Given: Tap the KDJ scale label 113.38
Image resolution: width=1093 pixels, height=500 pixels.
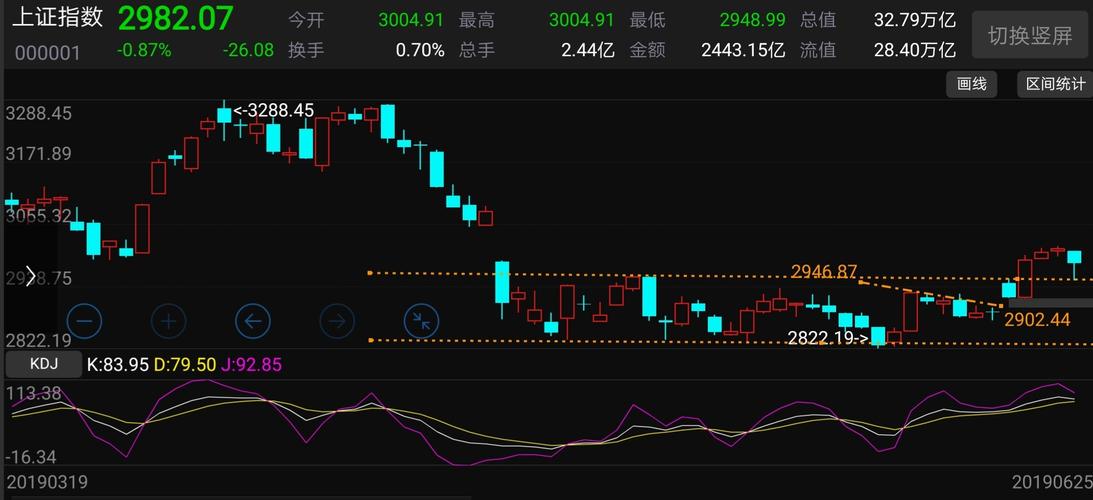Looking at the screenshot, I should pyautogui.click(x=33, y=394).
